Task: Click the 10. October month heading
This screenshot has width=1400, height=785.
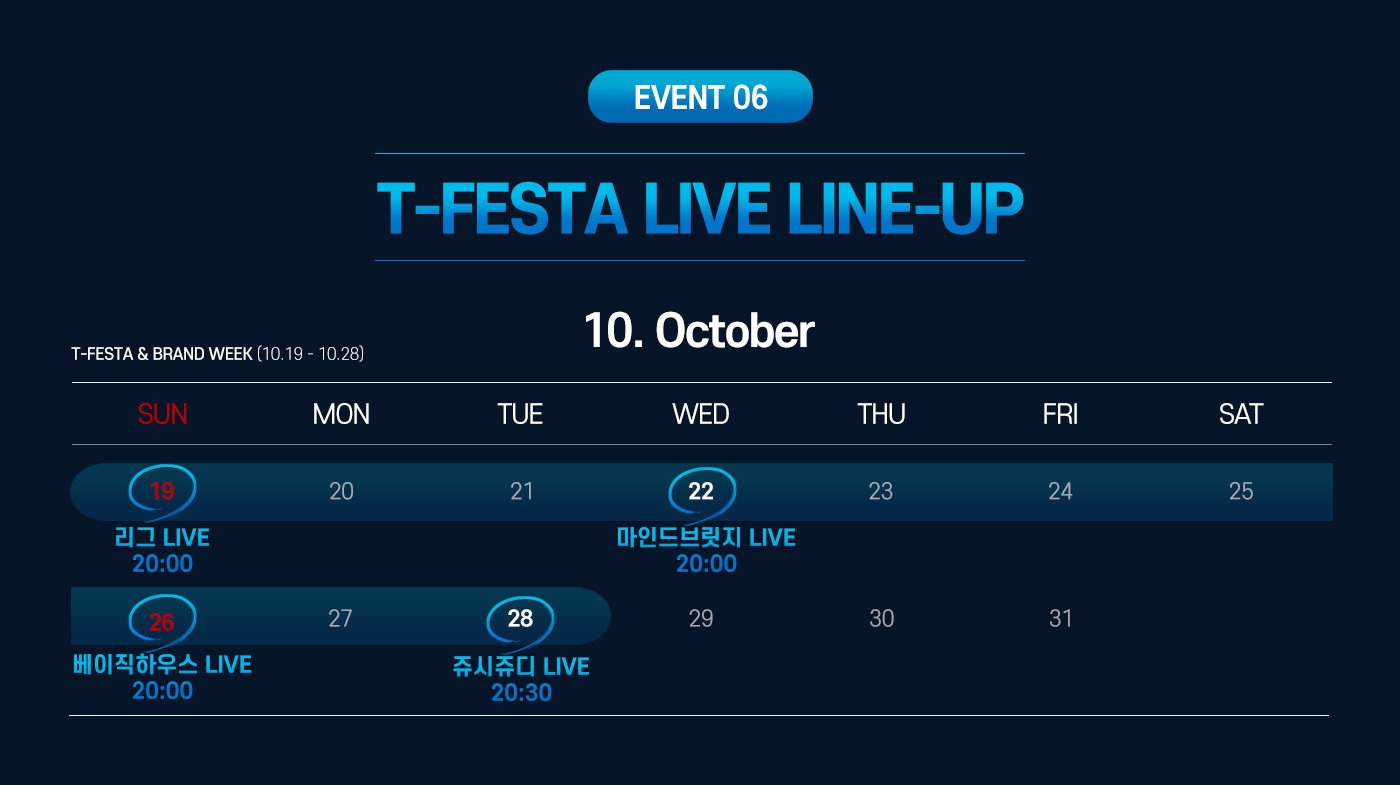Action: [699, 331]
